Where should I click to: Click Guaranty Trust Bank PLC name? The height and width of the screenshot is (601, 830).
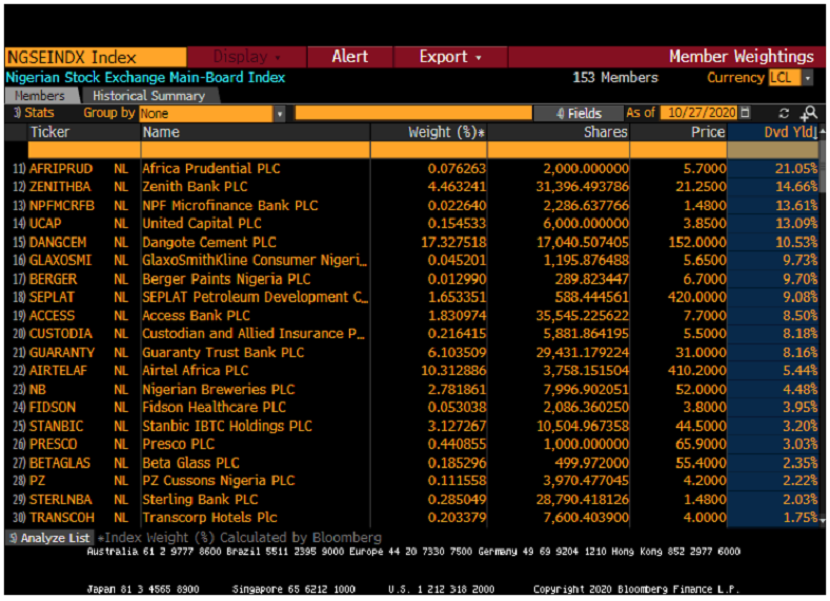(x=223, y=353)
